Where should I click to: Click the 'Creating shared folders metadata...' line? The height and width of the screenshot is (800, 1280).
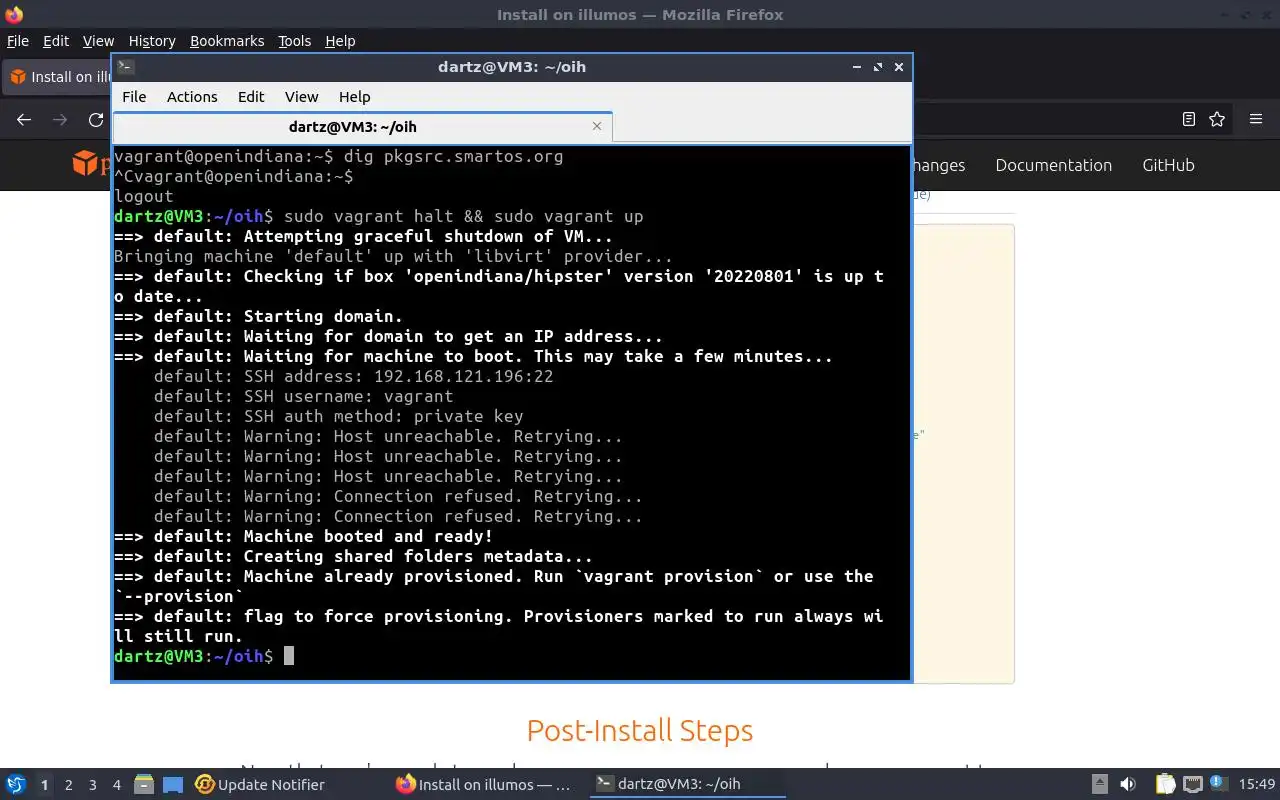click(x=353, y=556)
